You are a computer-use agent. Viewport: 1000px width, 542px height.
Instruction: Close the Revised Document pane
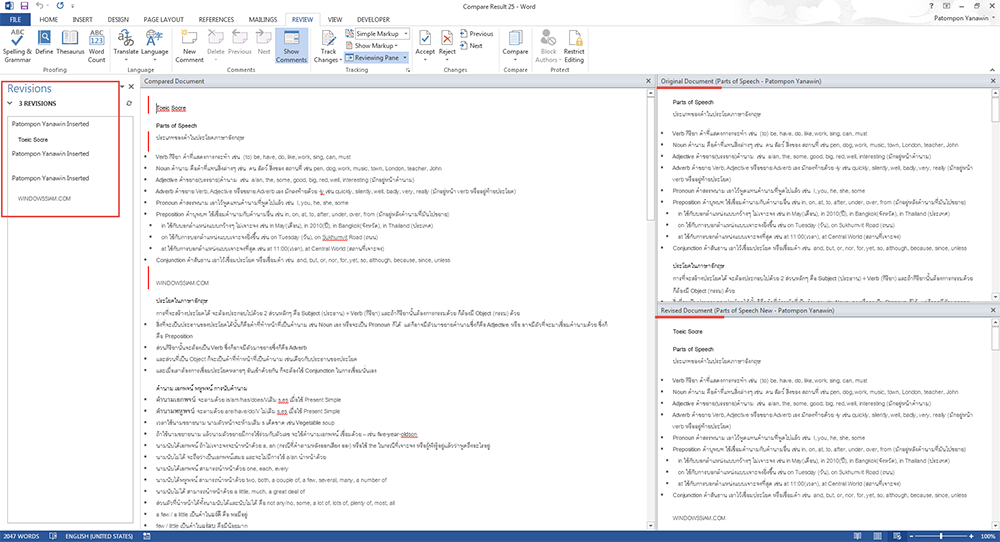coord(993,310)
